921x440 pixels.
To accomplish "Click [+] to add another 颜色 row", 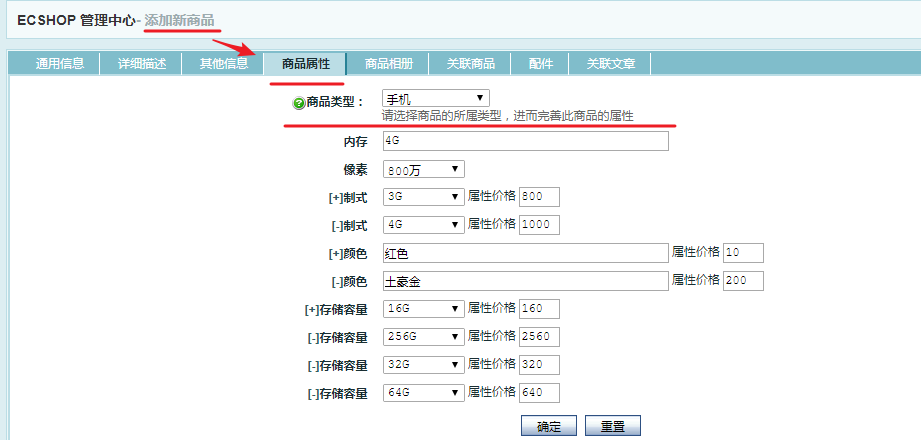I will click(x=335, y=254).
